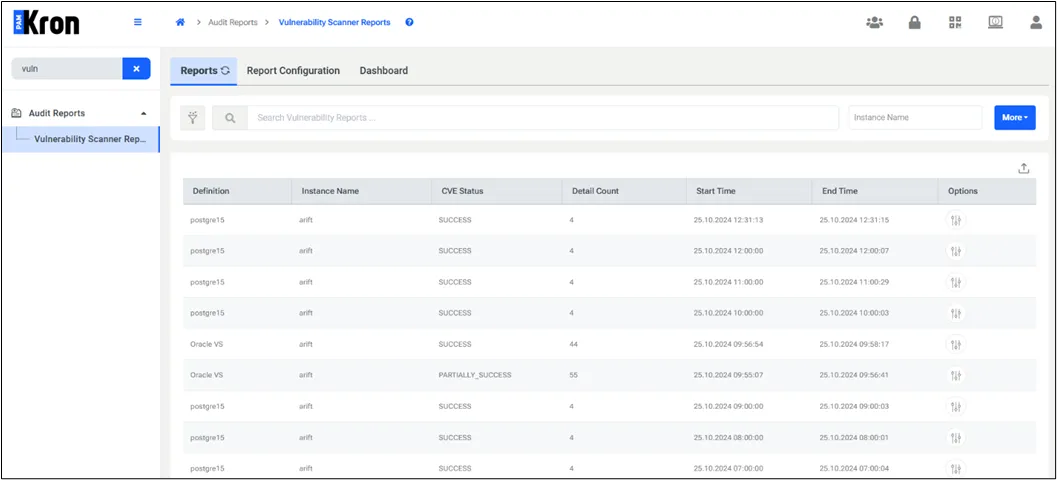Click the magnifier search icon
The image size is (1057, 480).
click(x=230, y=117)
